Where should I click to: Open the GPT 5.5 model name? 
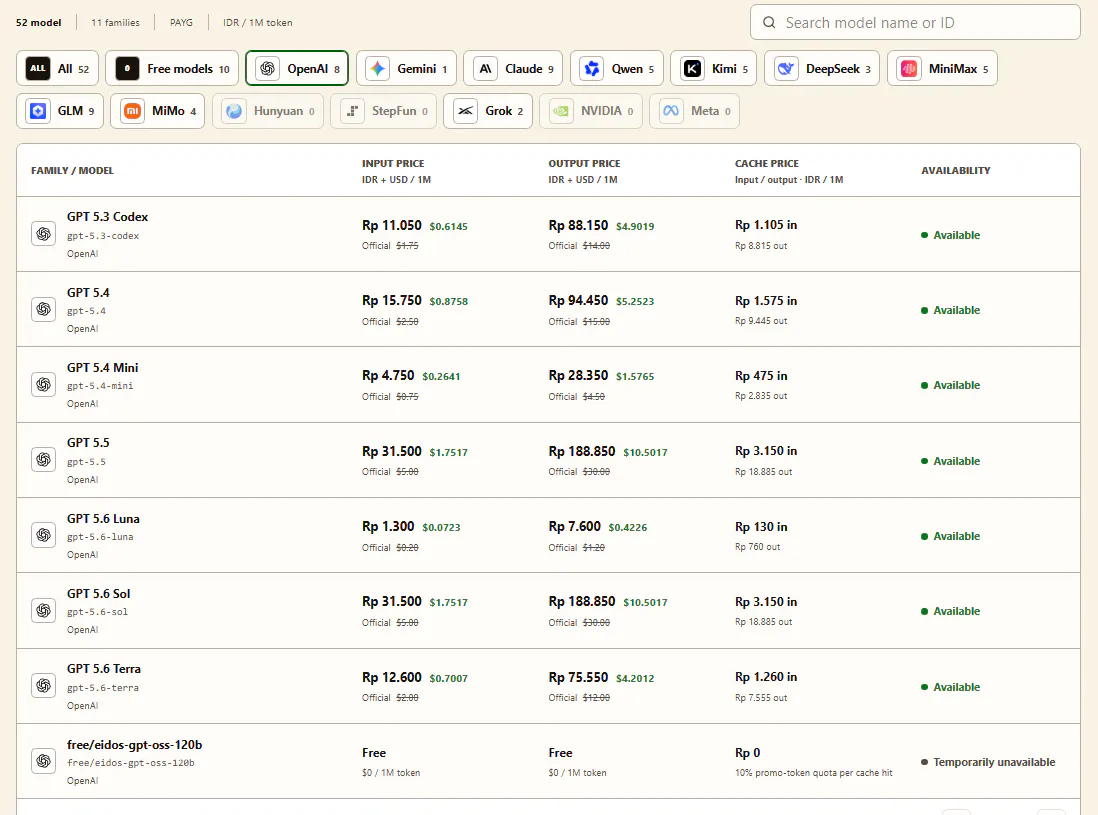(x=88, y=443)
